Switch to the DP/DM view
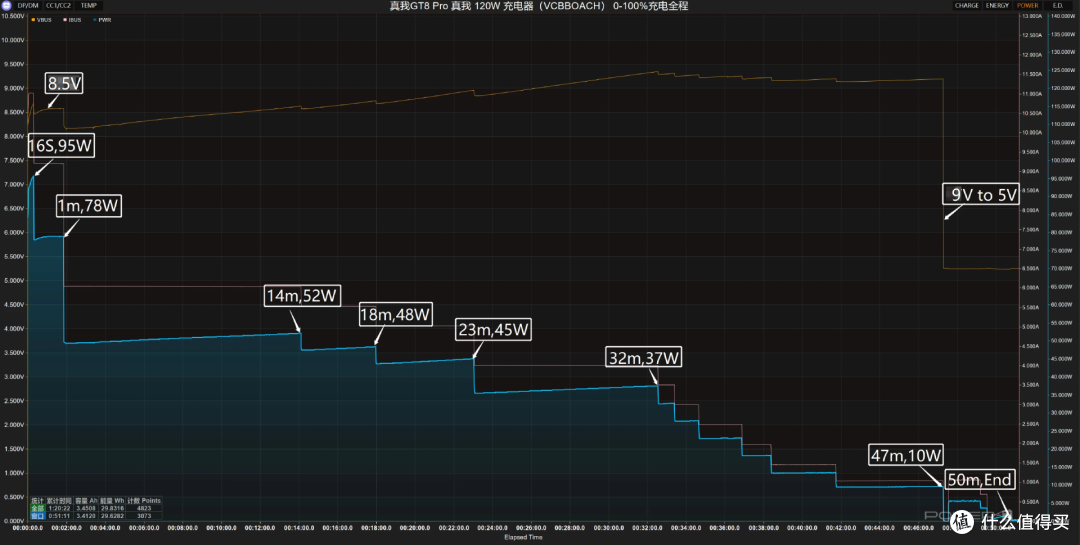The image size is (1080, 545). 28,6
